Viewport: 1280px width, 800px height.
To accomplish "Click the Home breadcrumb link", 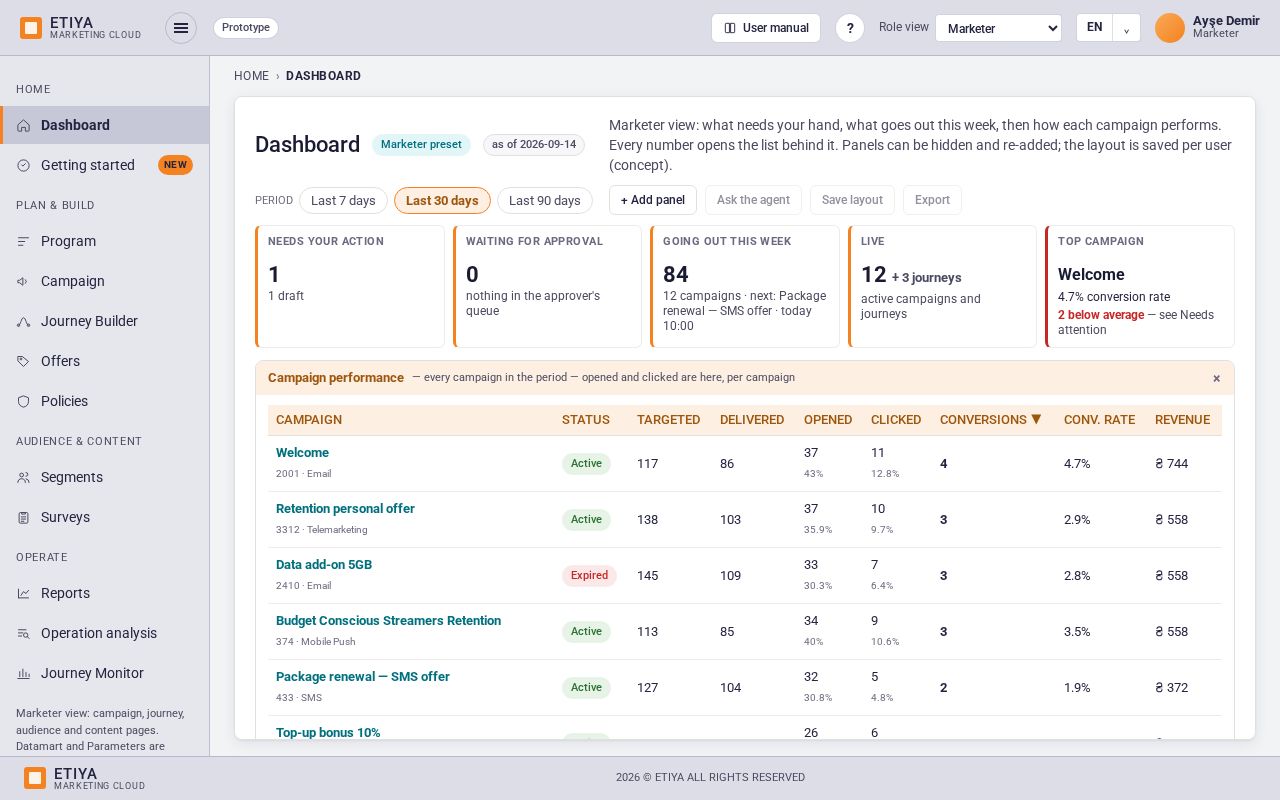I will pyautogui.click(x=251, y=76).
